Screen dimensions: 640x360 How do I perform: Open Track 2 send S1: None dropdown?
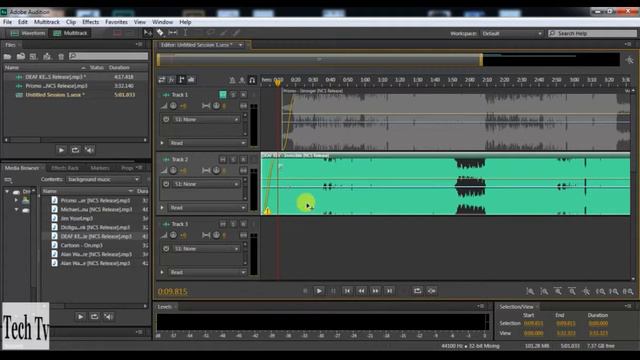pyautogui.click(x=206, y=184)
